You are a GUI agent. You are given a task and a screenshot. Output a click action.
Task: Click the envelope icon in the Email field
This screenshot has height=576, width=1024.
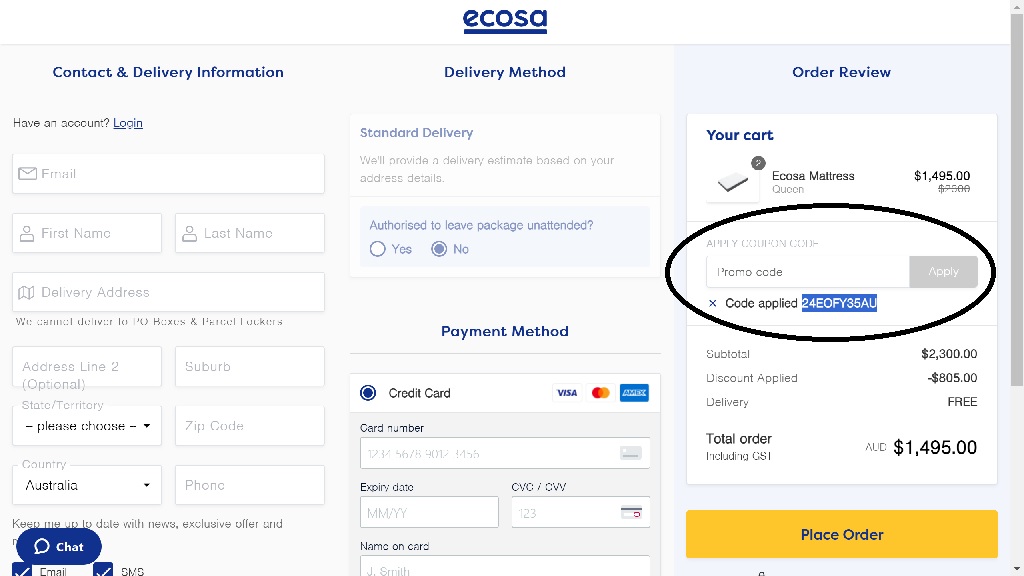(x=27, y=173)
